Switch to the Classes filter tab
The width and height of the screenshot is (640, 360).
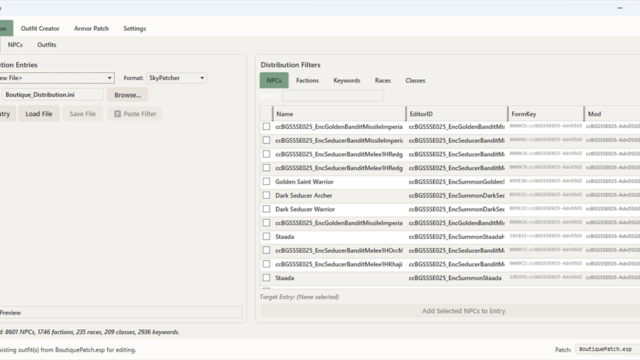415,80
